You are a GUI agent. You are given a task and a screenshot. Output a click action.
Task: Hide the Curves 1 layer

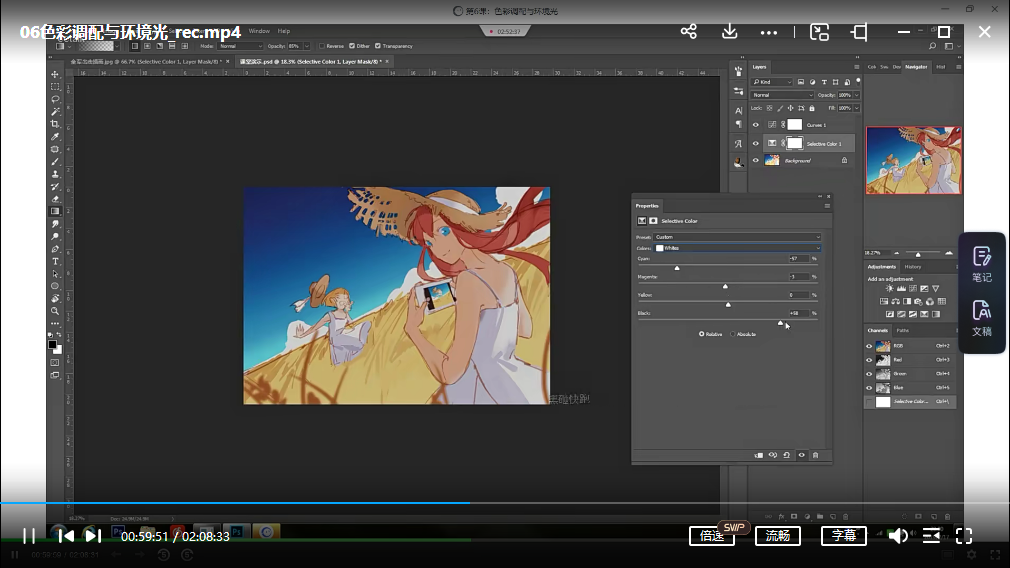coord(756,125)
